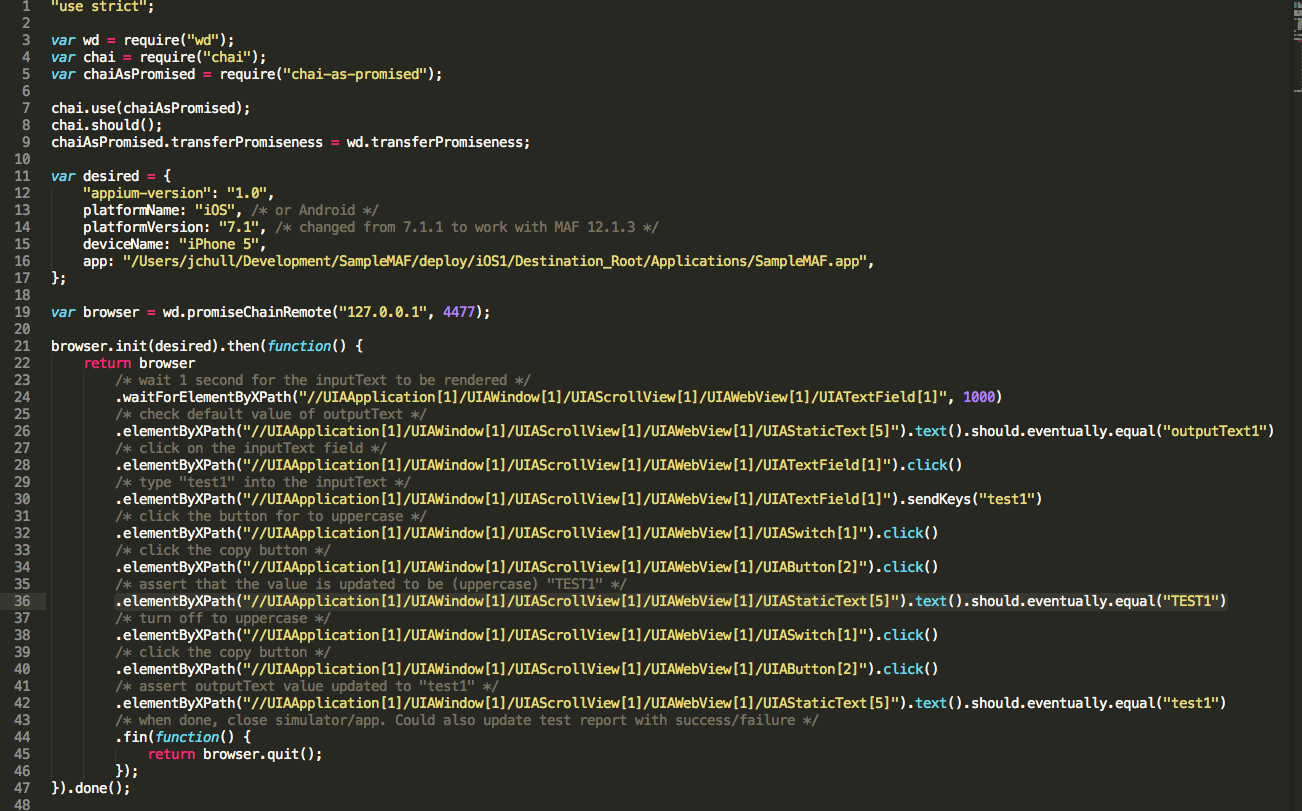
Task: Click the UIASwitch click() call on line 32
Action: (910, 532)
